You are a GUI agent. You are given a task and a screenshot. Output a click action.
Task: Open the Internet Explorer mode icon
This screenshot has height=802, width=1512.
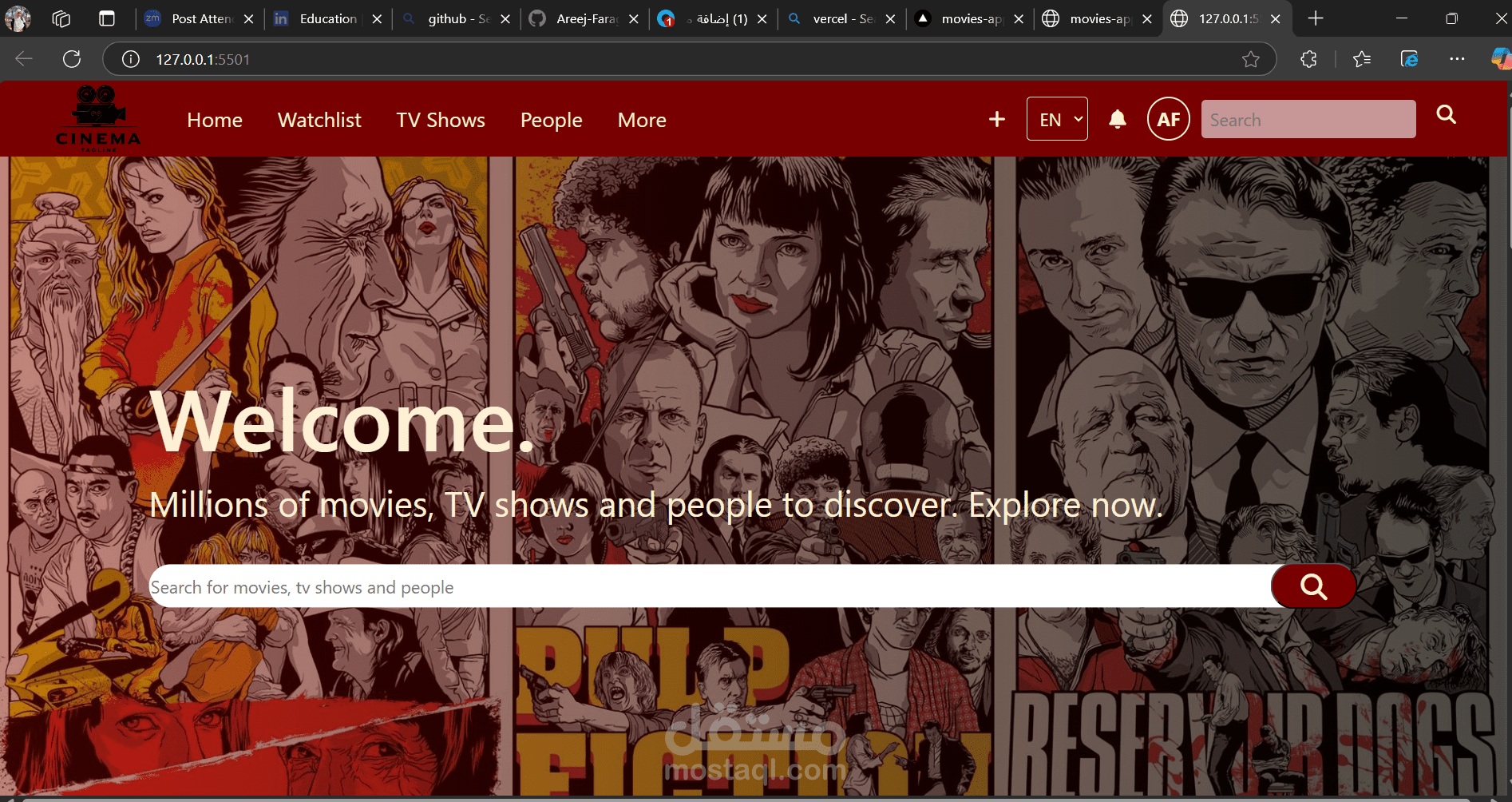click(1409, 59)
